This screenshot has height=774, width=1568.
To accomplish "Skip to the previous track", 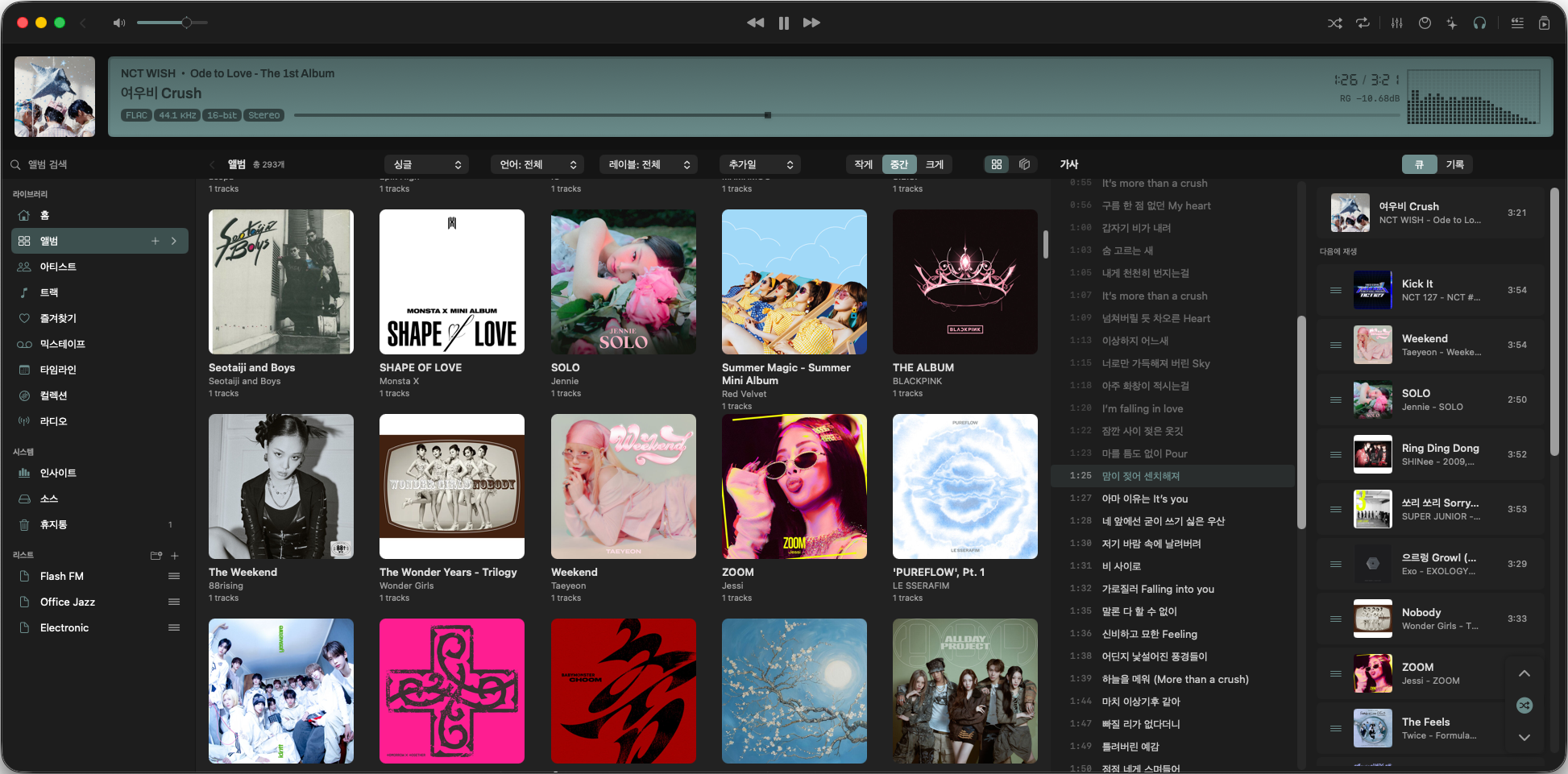I will [755, 23].
